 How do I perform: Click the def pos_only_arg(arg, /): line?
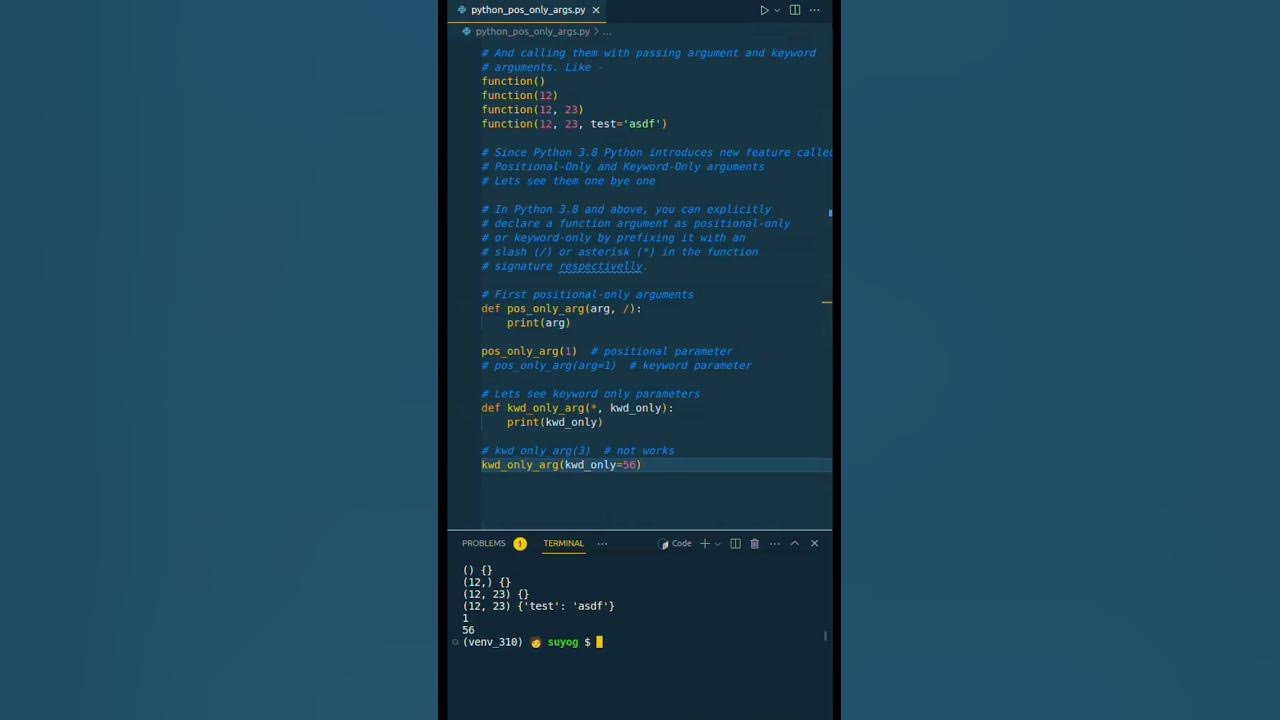[561, 309]
